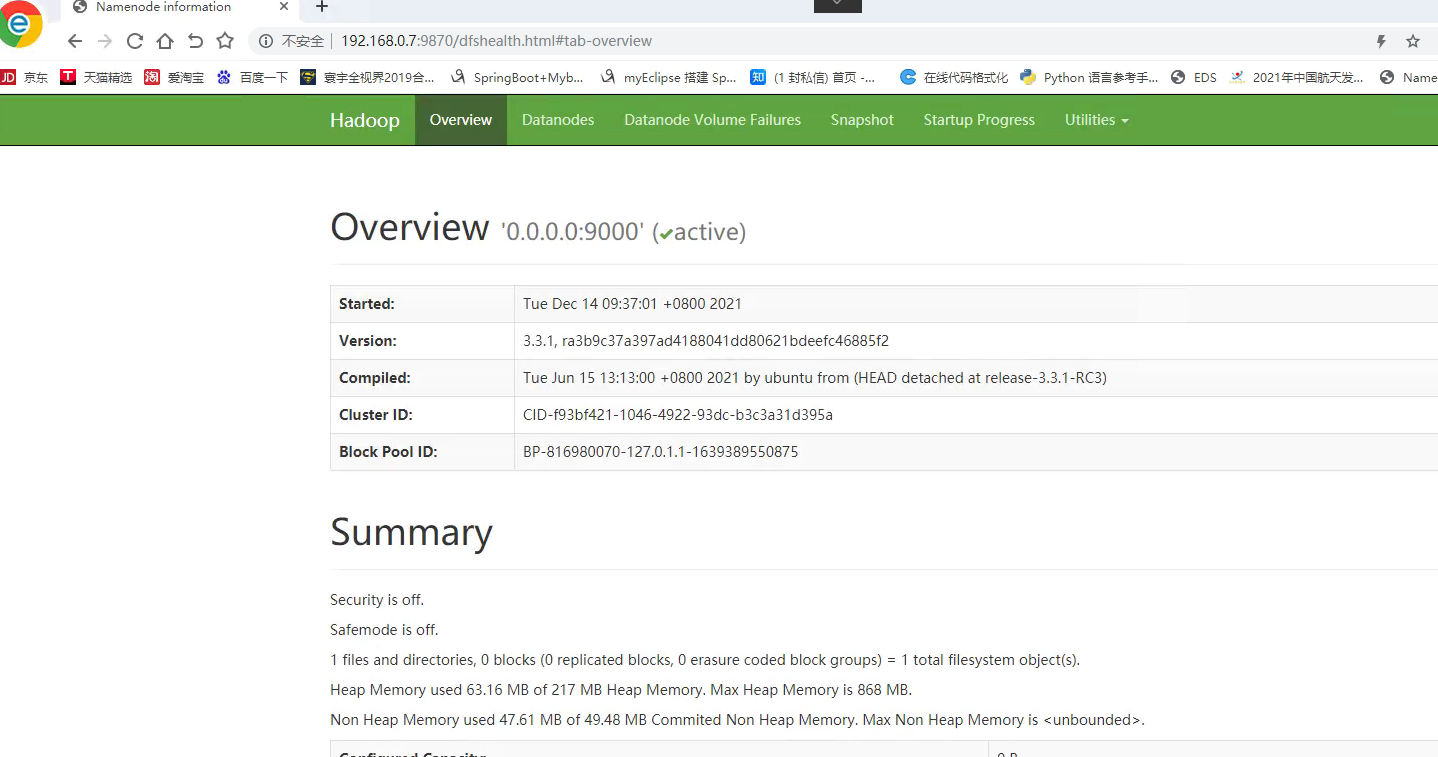Select Block Pool ID 'BP-816980070-...'

click(661, 452)
